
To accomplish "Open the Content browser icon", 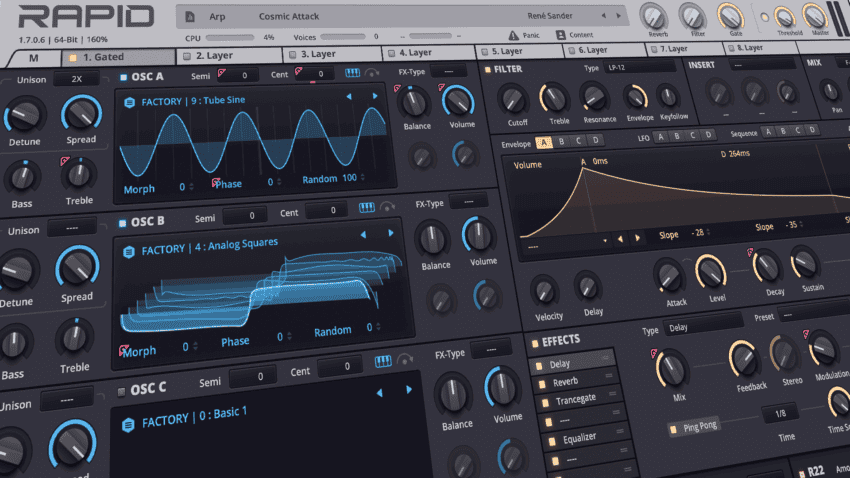I will (x=560, y=36).
